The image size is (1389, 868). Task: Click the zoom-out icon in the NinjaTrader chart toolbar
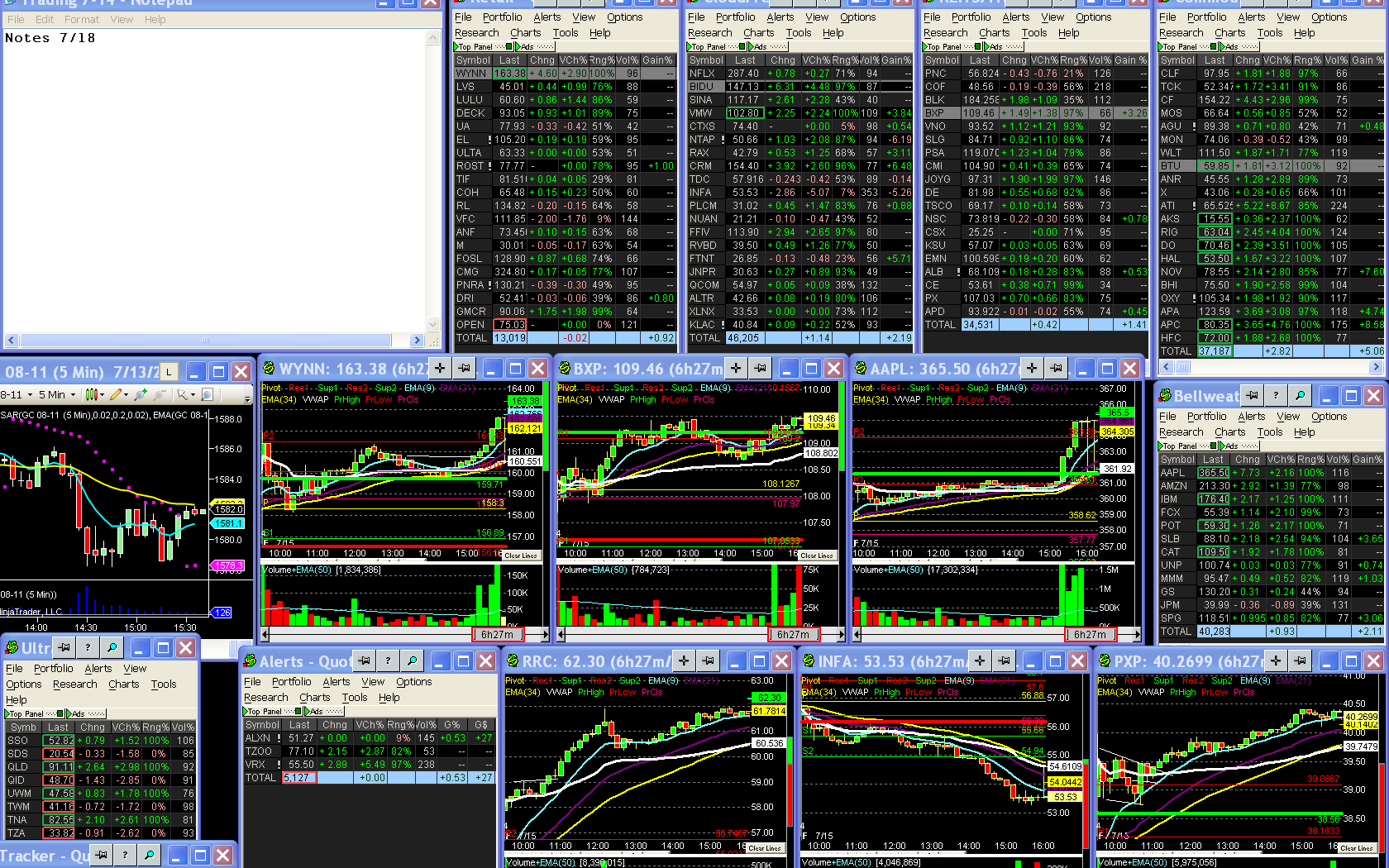[x=159, y=395]
